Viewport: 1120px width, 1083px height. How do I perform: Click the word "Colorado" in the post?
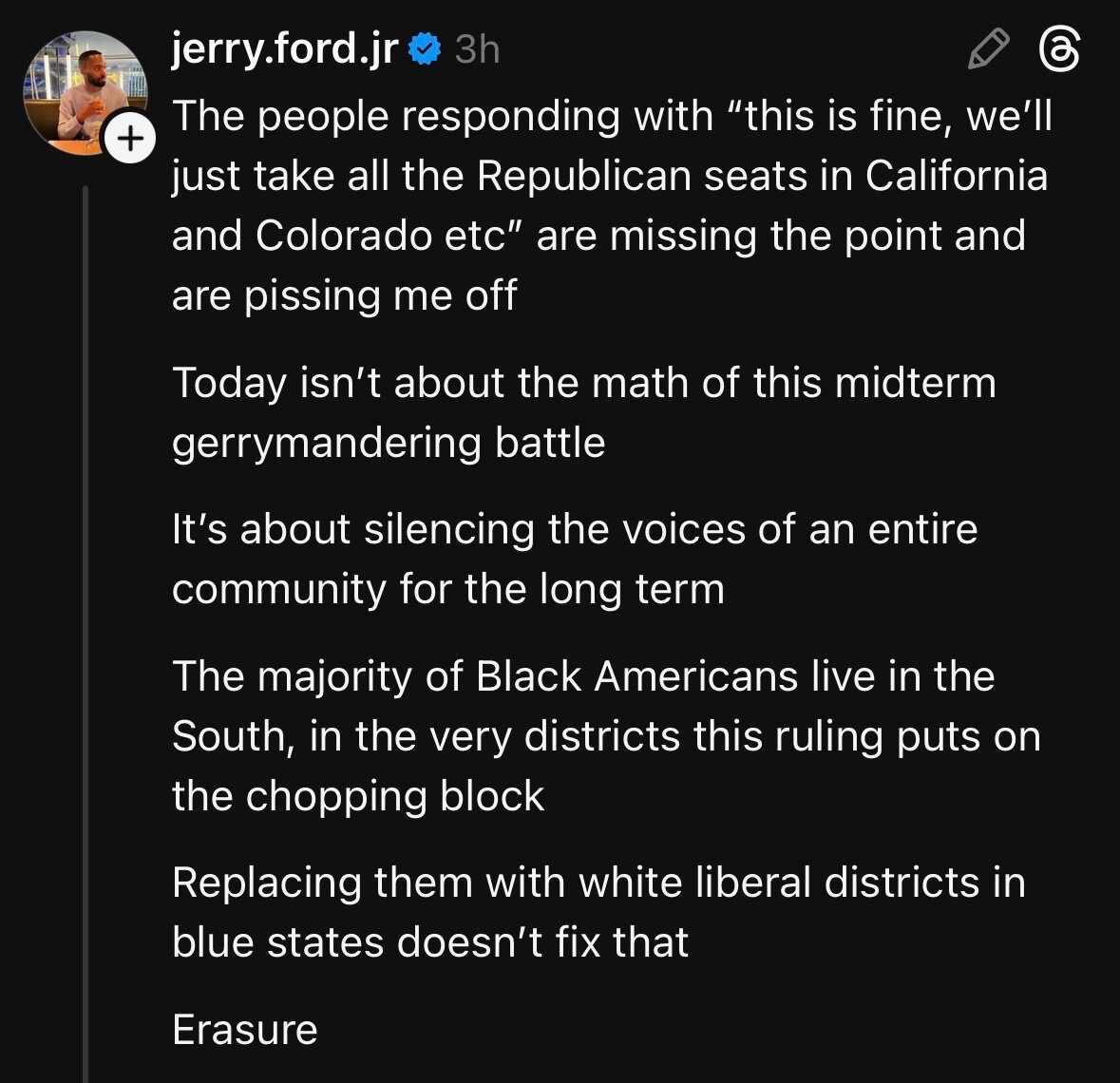344,236
